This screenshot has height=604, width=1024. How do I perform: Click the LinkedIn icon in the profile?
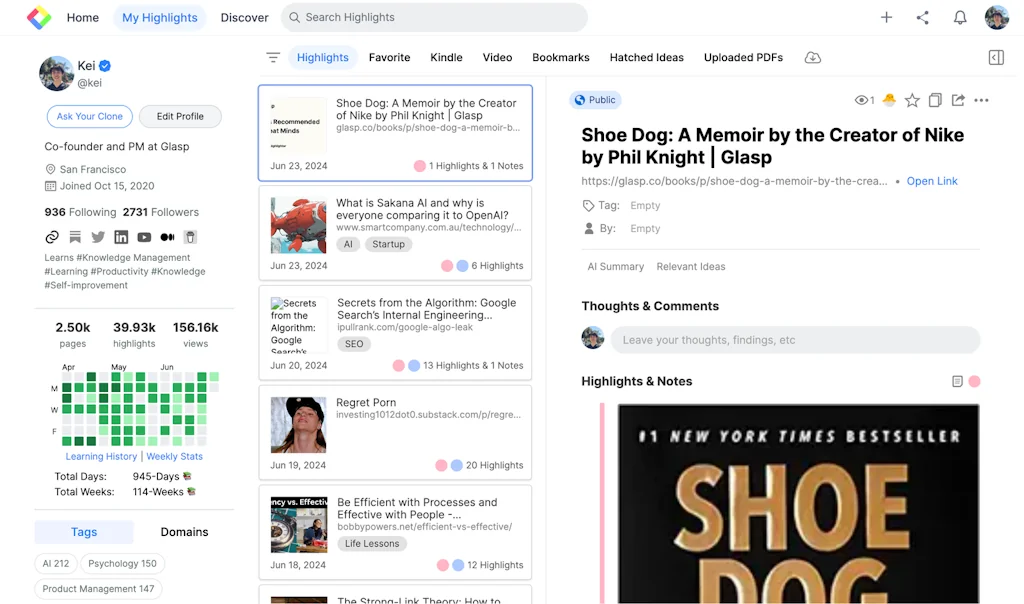click(121, 236)
